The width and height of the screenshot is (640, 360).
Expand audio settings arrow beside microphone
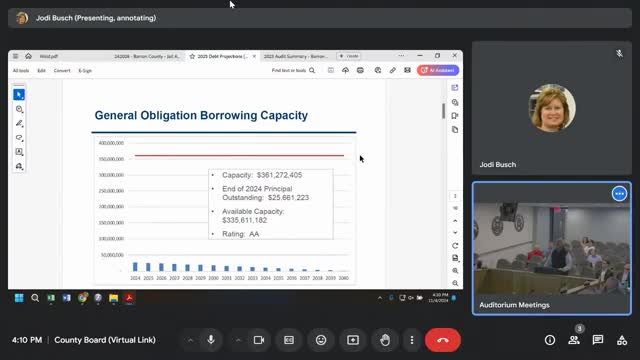190,340
